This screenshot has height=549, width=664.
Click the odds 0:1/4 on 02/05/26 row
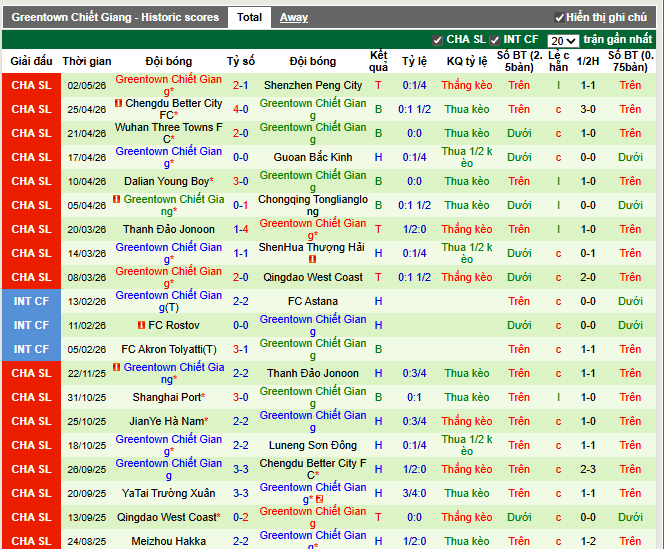[414, 85]
